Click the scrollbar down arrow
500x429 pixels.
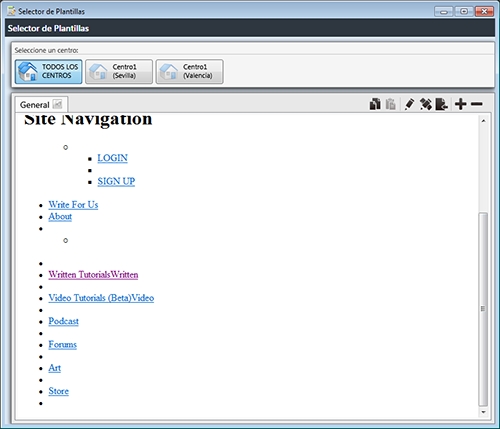[483, 412]
